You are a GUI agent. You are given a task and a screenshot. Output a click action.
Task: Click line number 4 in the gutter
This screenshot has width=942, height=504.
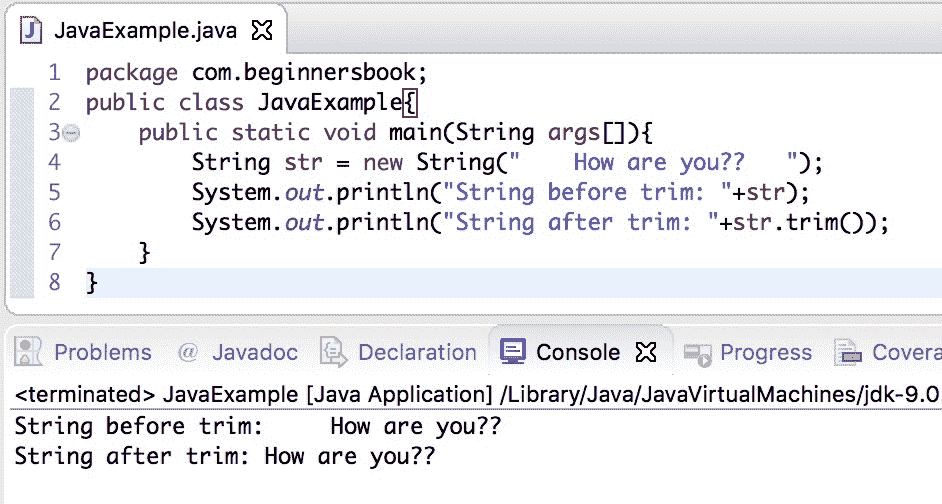coord(53,162)
